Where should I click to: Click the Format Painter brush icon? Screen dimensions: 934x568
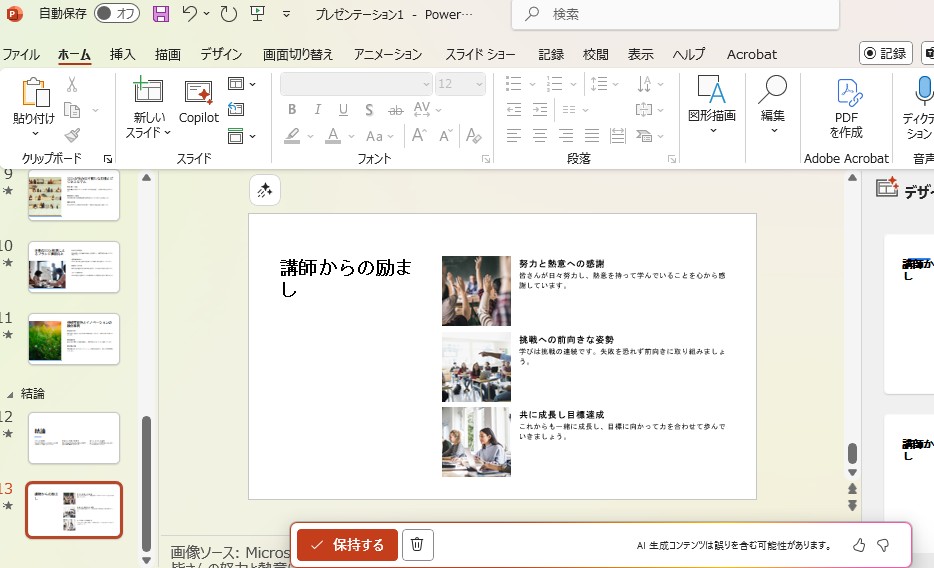[x=72, y=135]
